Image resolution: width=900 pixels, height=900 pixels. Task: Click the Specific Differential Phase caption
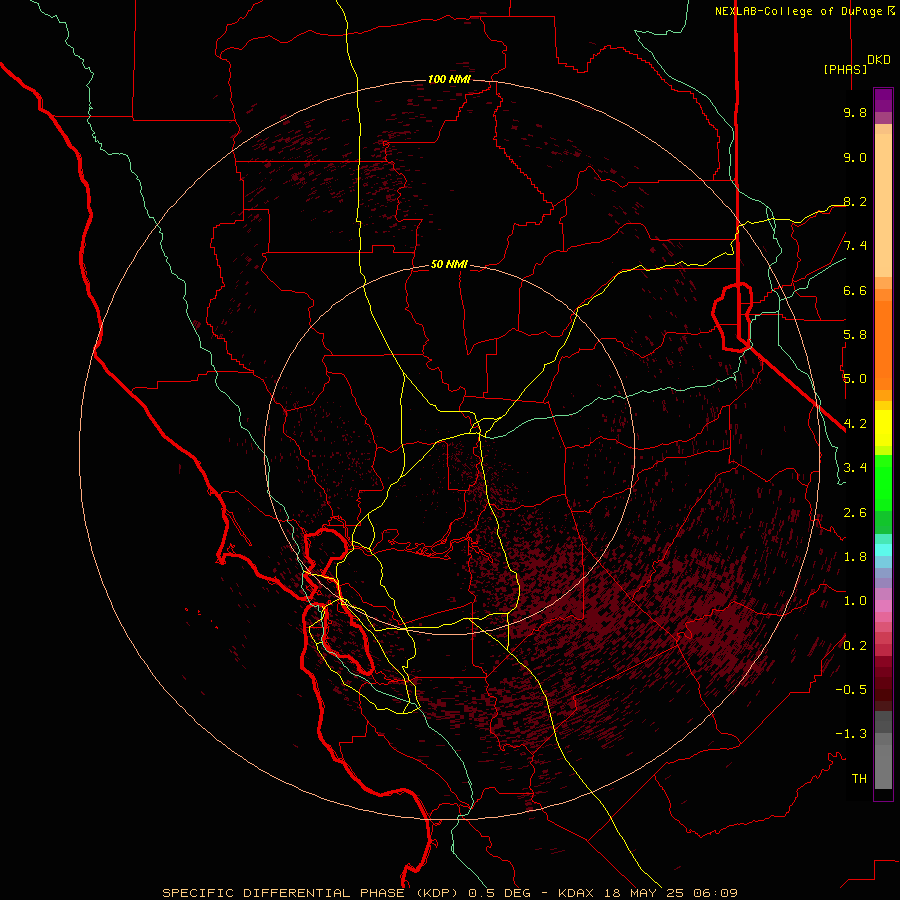449,893
